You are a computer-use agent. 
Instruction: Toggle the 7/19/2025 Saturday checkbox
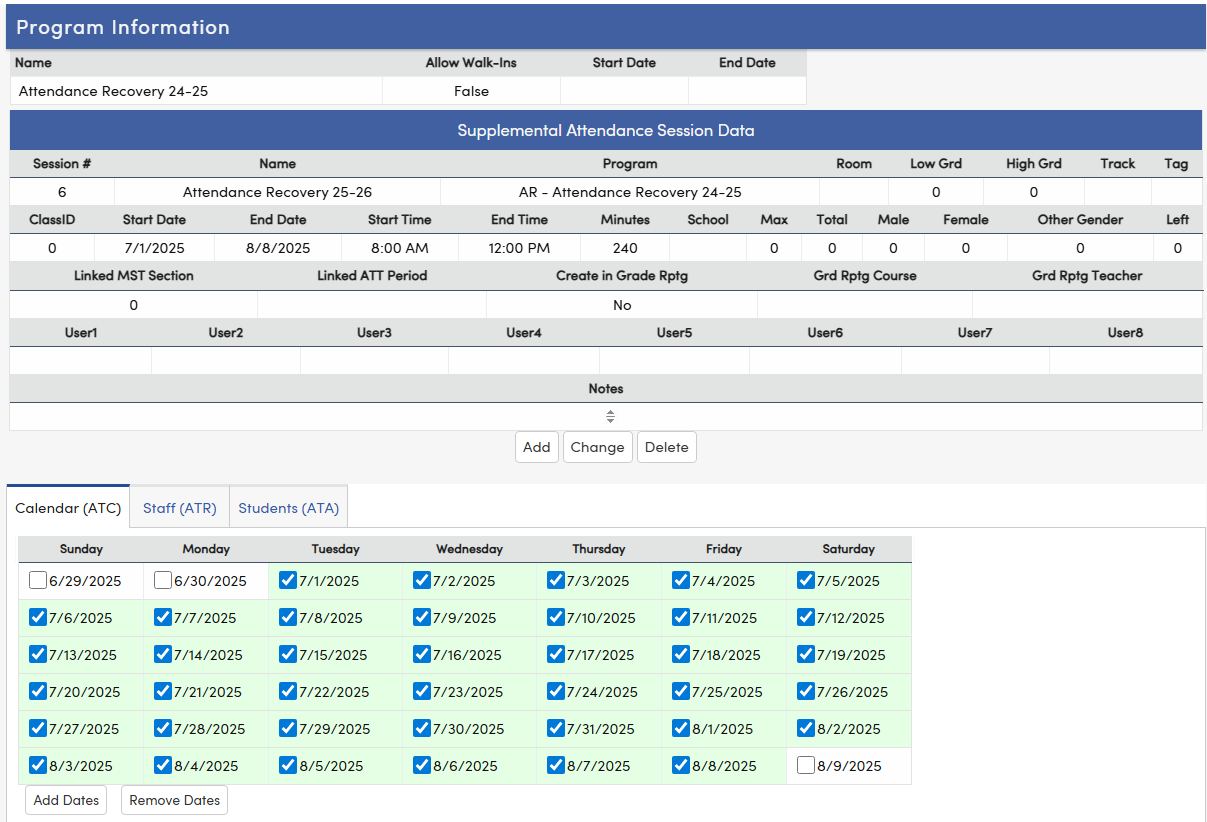[x=806, y=654]
